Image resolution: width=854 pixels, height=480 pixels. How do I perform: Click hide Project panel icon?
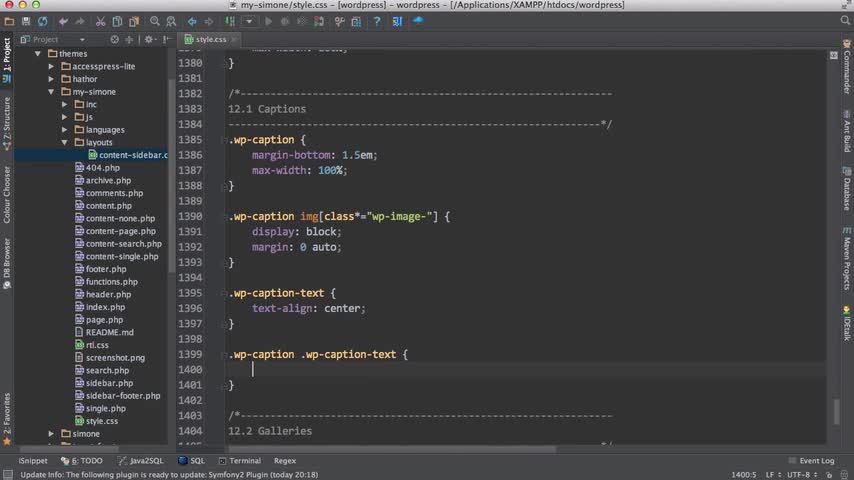pos(167,39)
